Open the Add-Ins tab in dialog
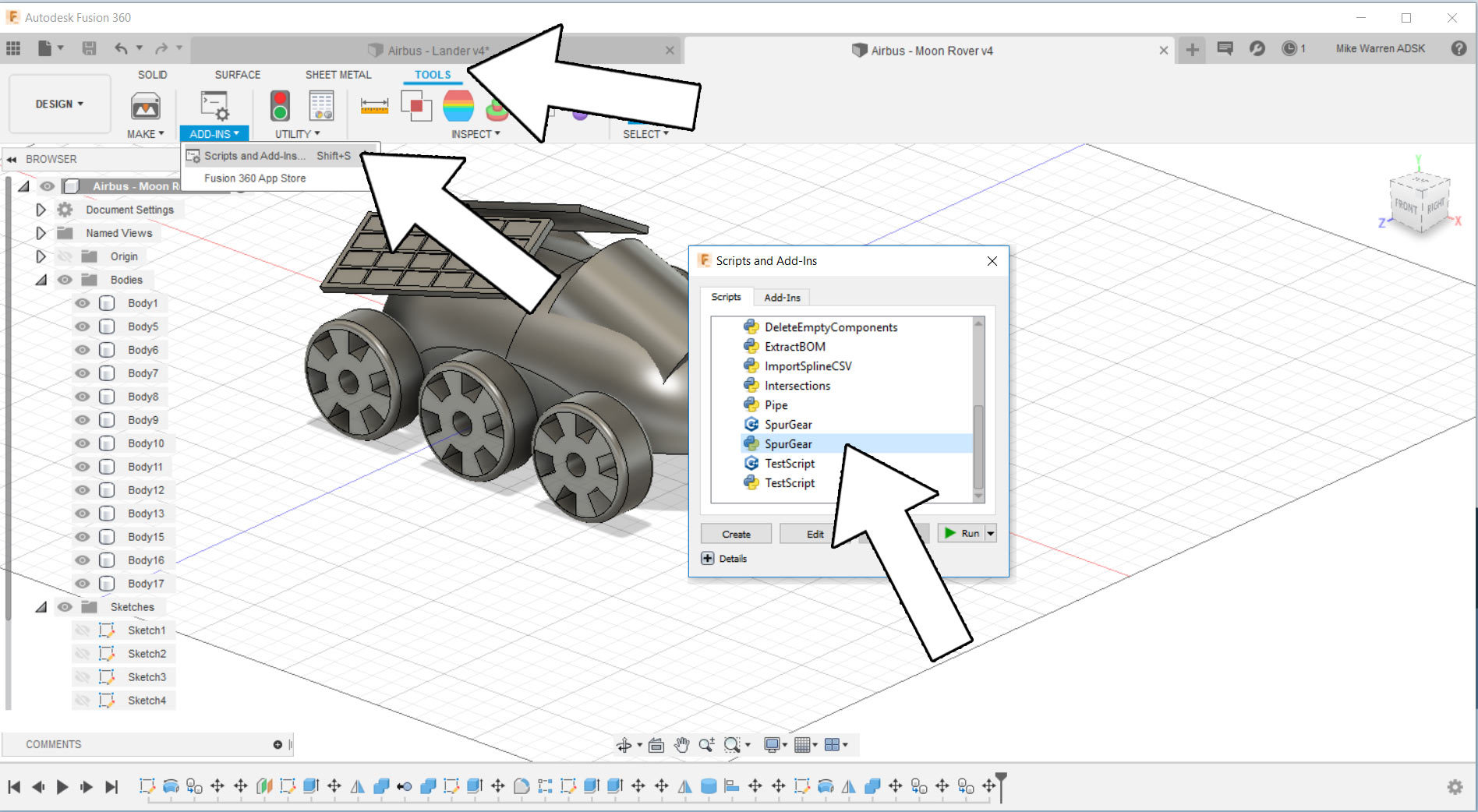The width and height of the screenshot is (1478, 812). tap(782, 298)
